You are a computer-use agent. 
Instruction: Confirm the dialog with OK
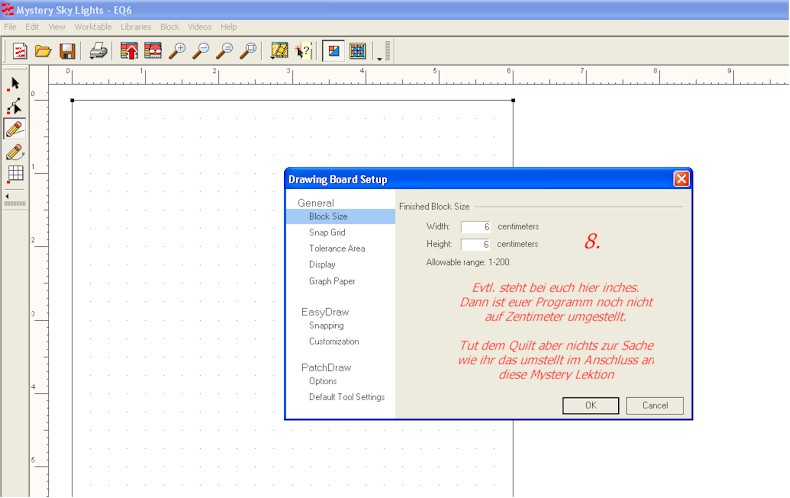click(x=590, y=405)
